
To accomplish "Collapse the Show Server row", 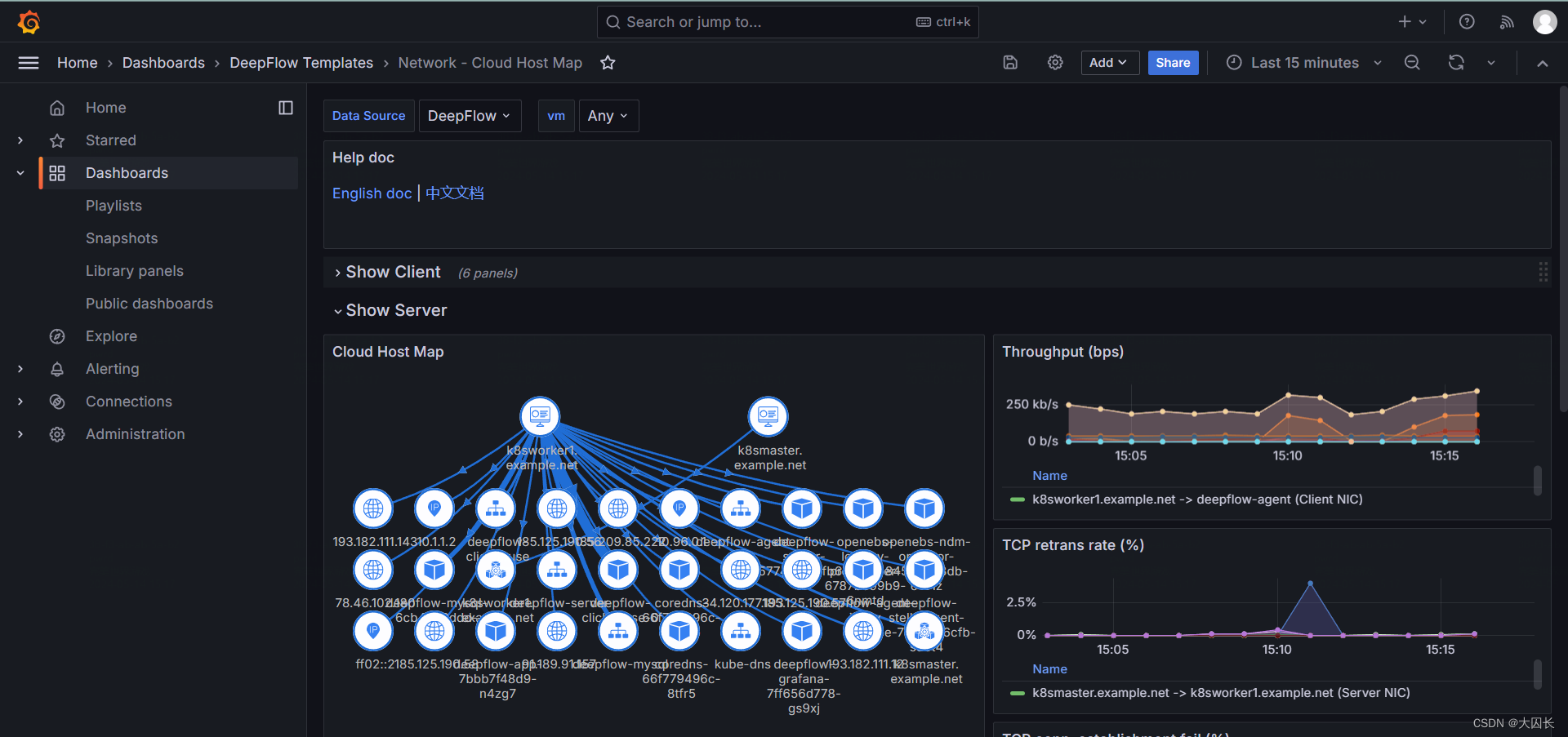I will pyautogui.click(x=390, y=310).
